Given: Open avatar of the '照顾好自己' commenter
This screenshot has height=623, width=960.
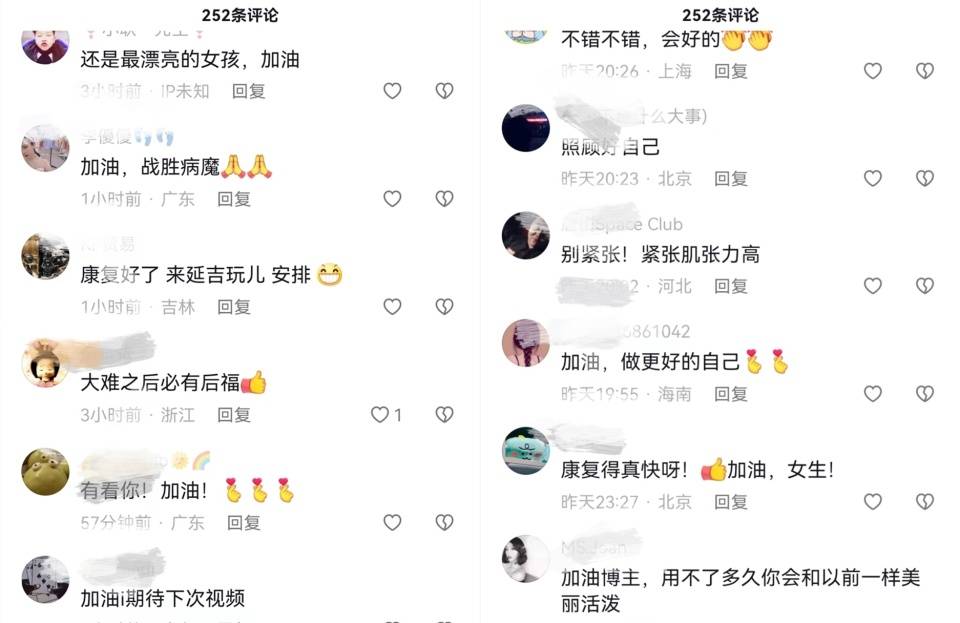Looking at the screenshot, I should [525, 128].
